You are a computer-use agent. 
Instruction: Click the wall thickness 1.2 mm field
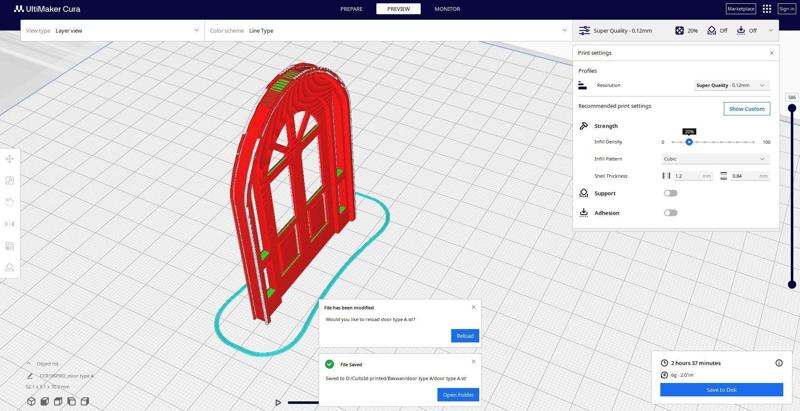tap(693, 176)
